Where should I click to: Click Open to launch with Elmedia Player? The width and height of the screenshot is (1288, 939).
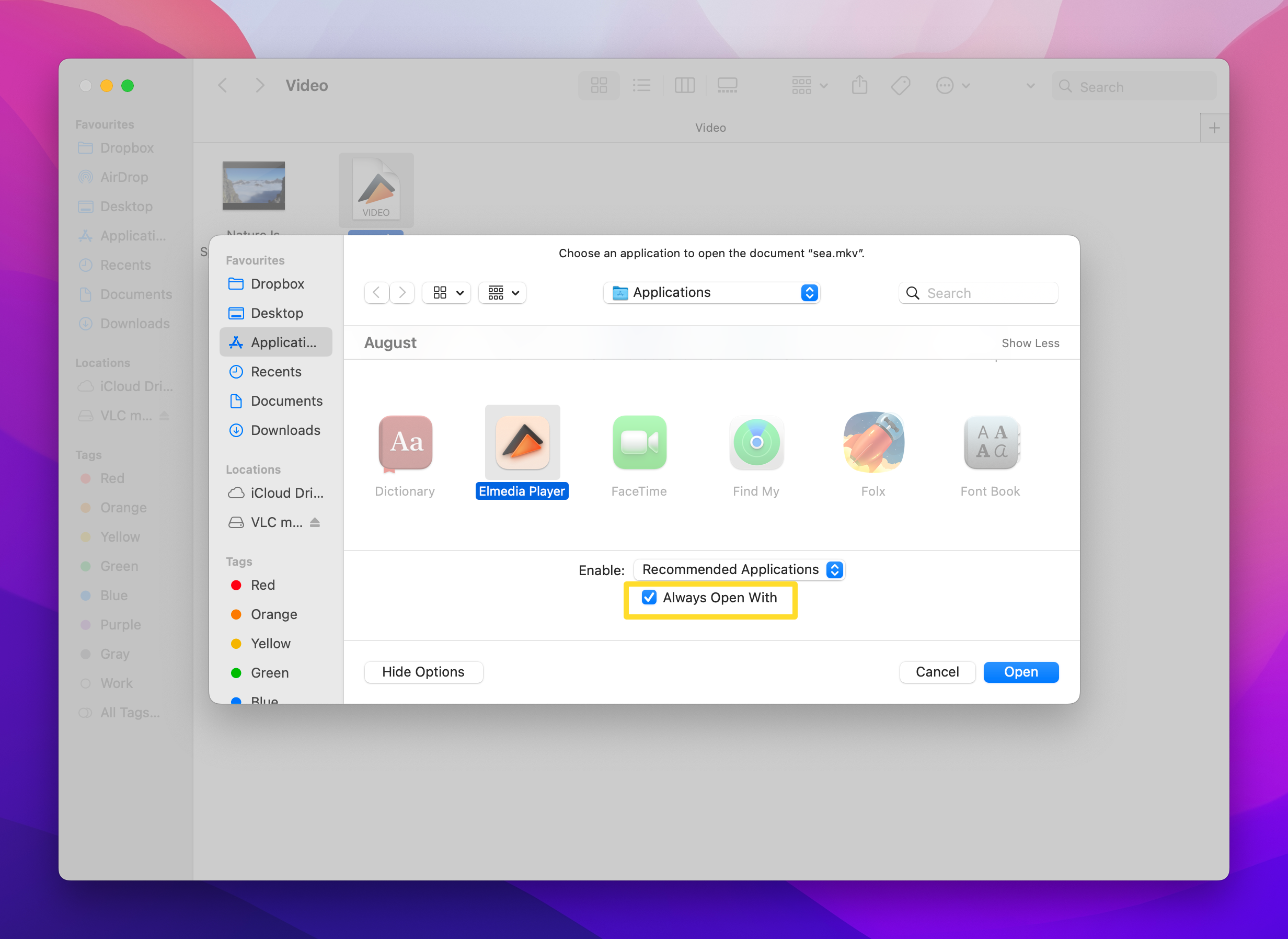coord(1020,671)
